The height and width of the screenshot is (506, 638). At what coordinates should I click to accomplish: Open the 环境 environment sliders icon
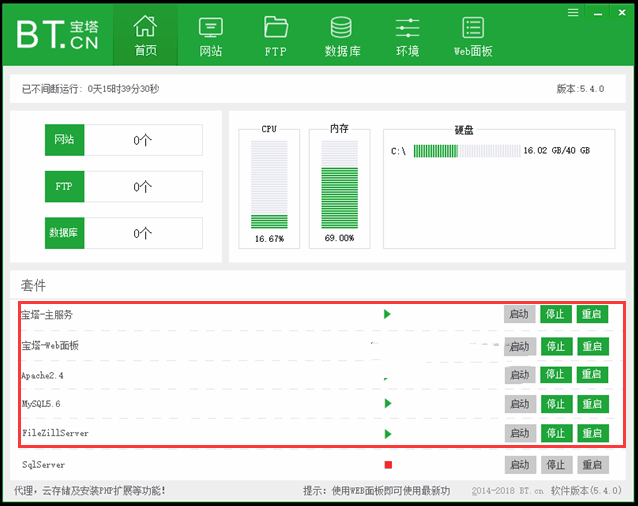(x=407, y=35)
